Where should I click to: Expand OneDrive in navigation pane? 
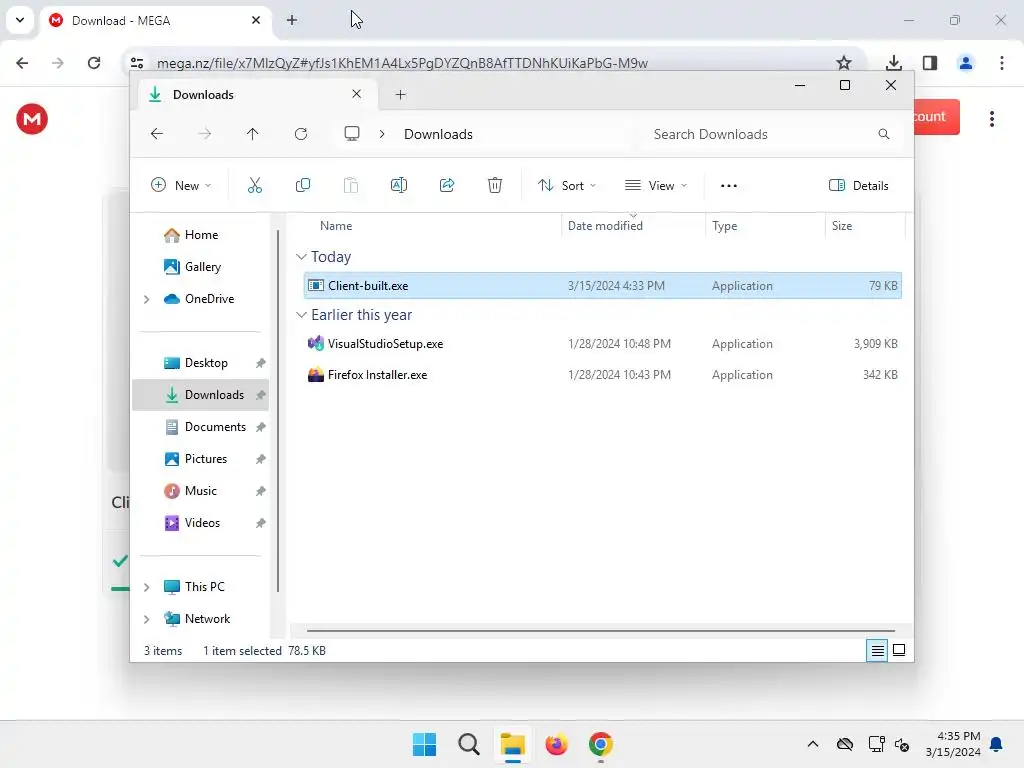click(147, 299)
